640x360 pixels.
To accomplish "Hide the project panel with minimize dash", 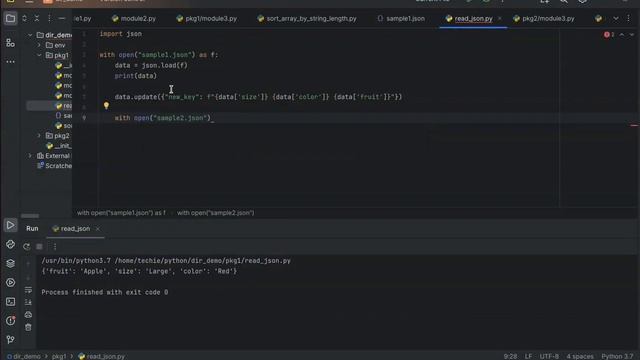I will click(x=62, y=18).
